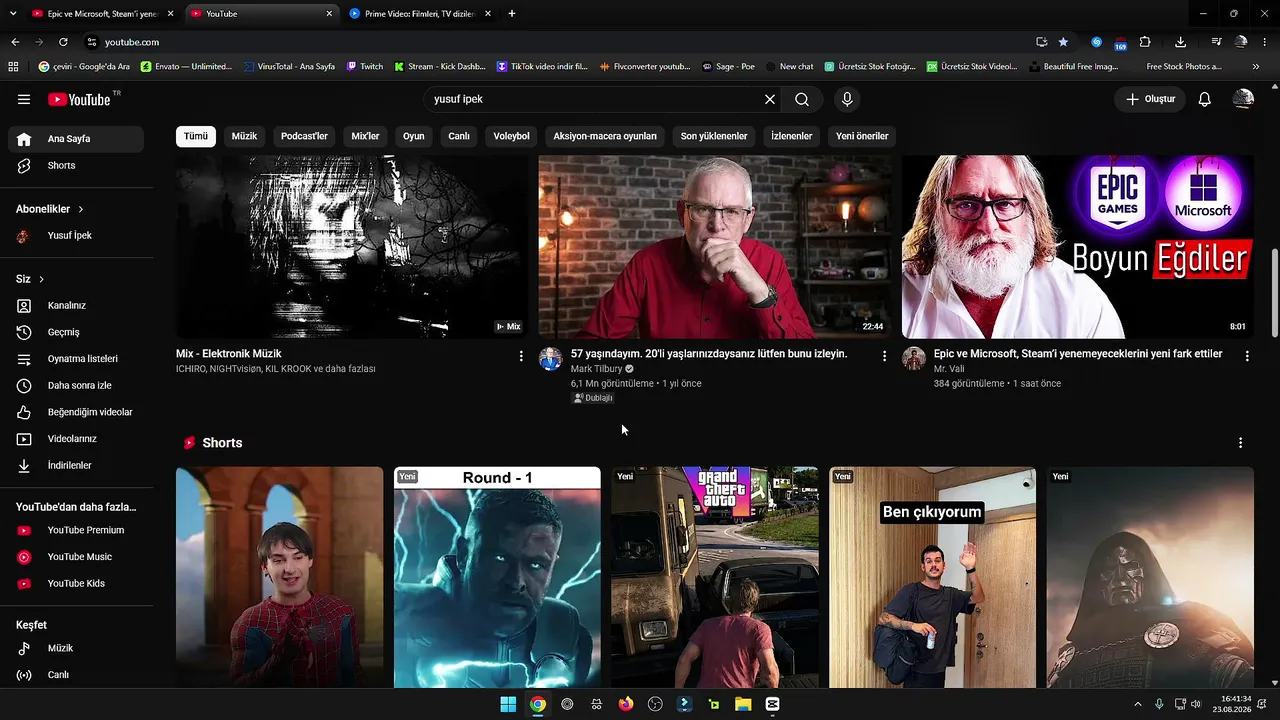Open options for the Epic ve Microsoft video
Screen dimensions: 1280x720
(x=1247, y=356)
